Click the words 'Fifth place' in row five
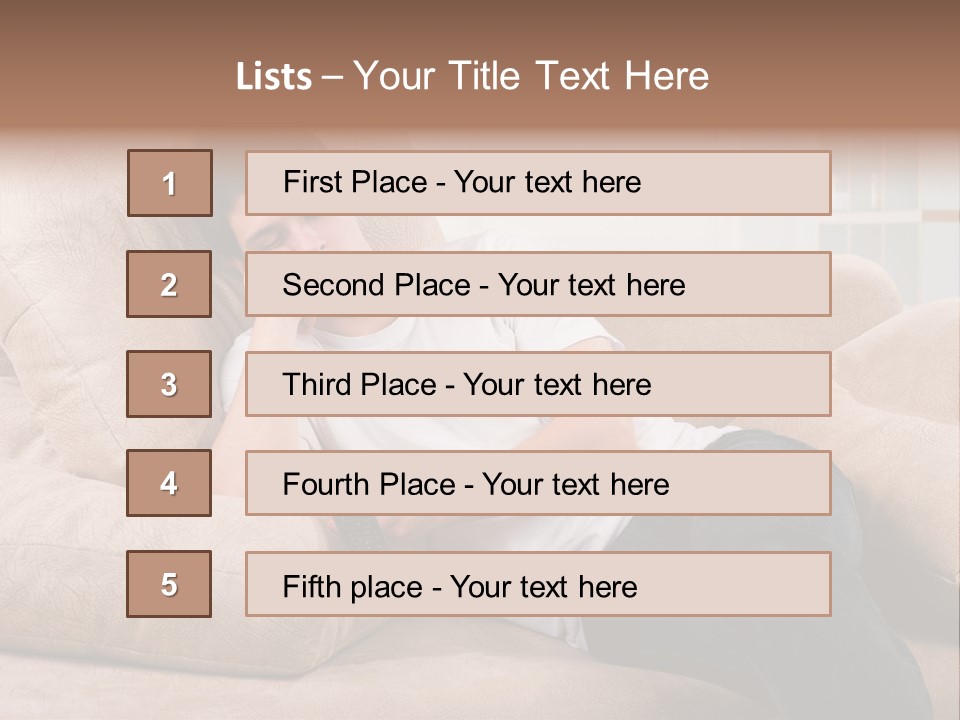This screenshot has height=720, width=960. pyautogui.click(x=353, y=587)
